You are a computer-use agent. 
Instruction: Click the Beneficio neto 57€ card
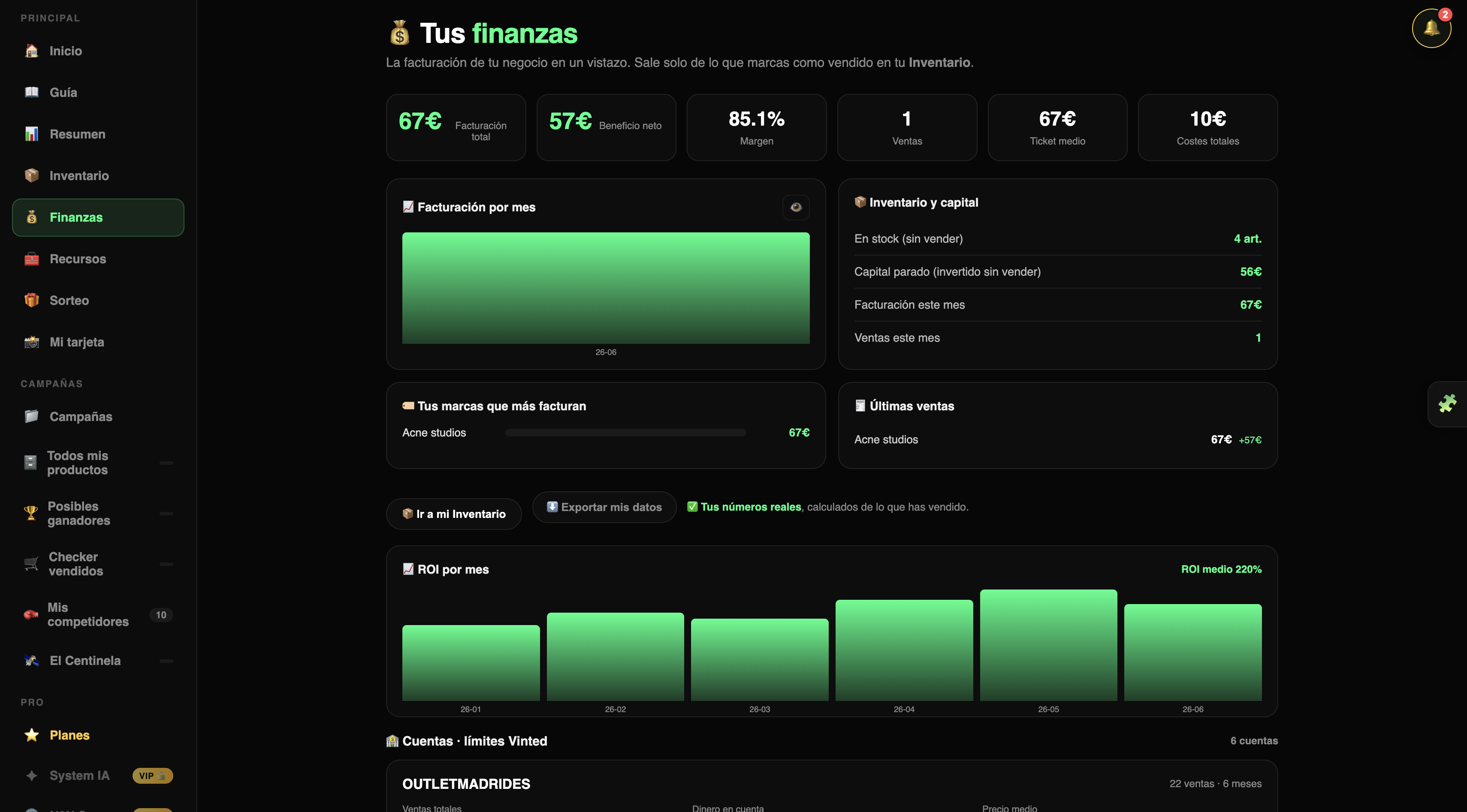point(607,127)
